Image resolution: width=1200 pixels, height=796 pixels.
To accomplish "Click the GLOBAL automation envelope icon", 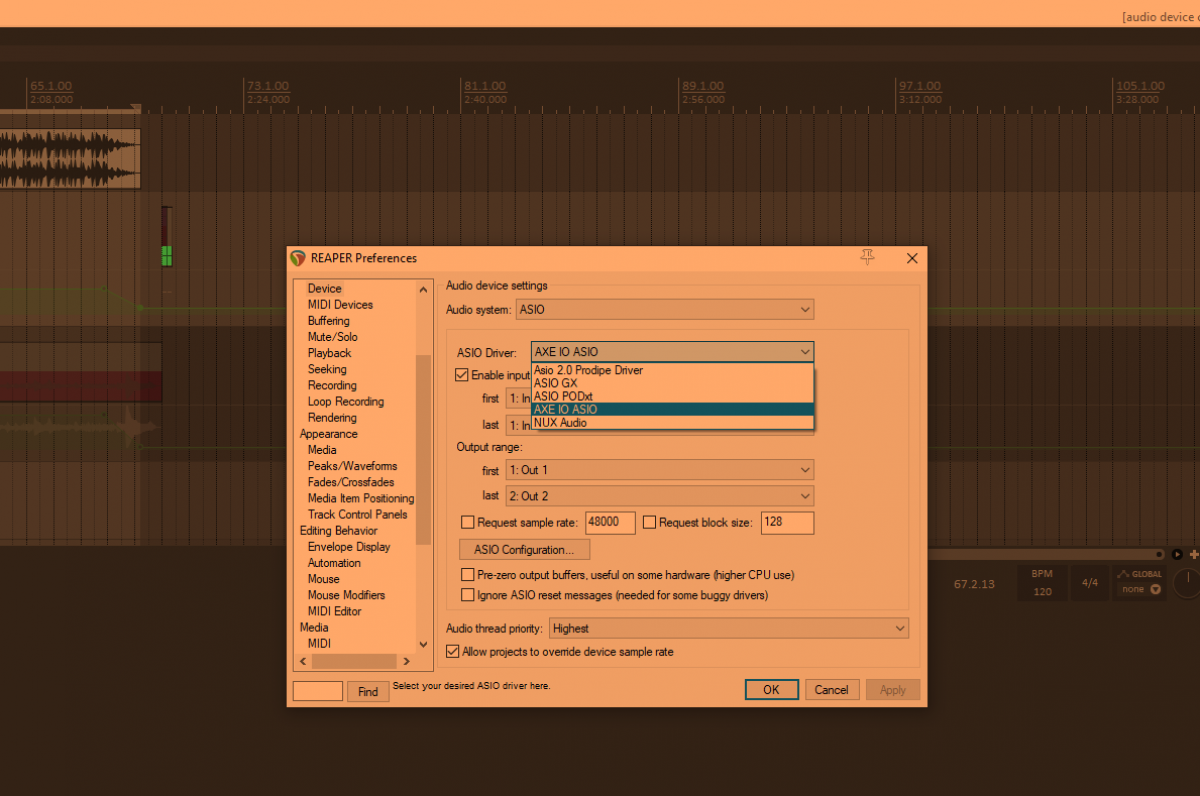I will (x=1123, y=574).
